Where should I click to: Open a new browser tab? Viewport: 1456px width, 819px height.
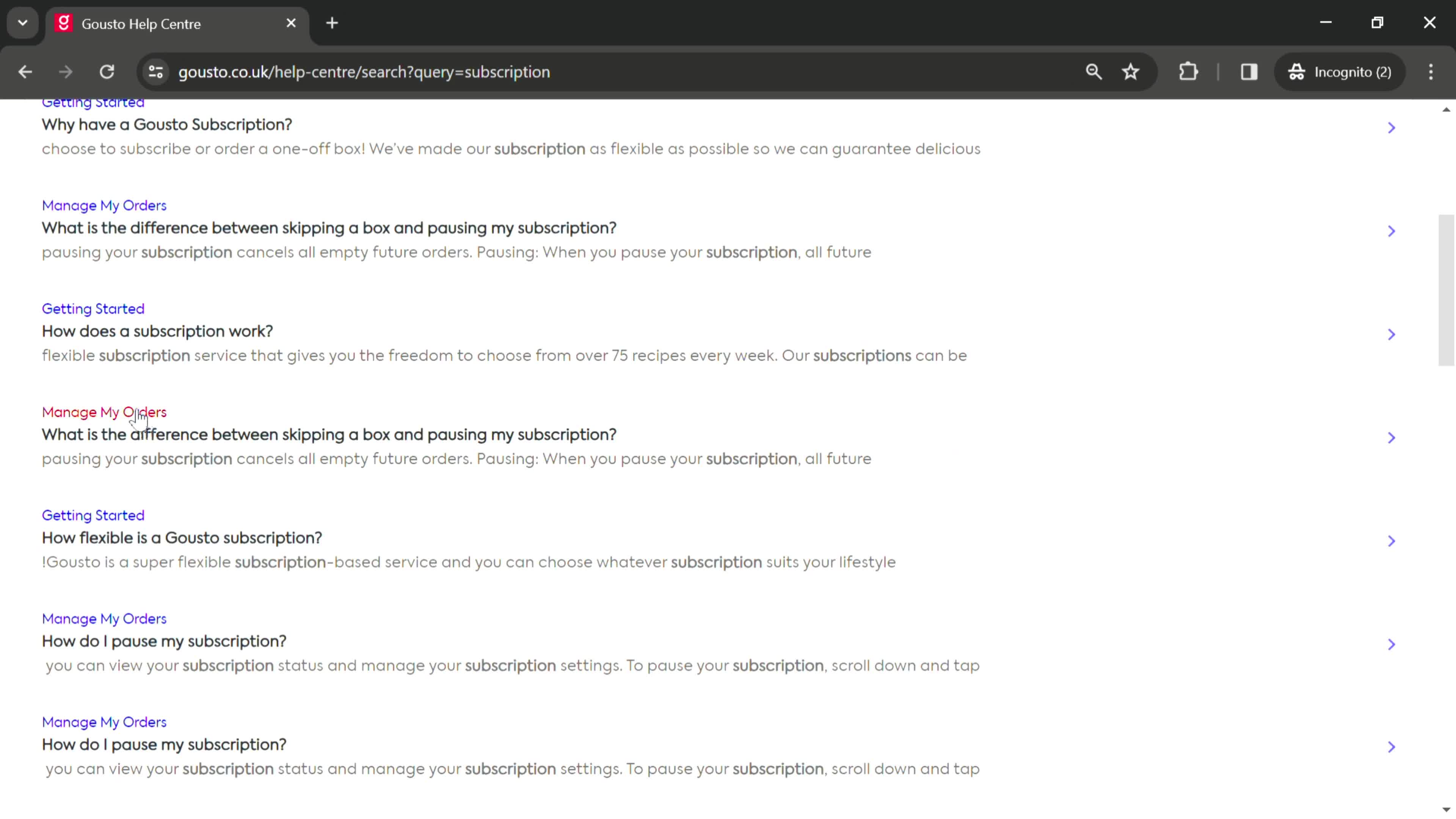click(333, 23)
